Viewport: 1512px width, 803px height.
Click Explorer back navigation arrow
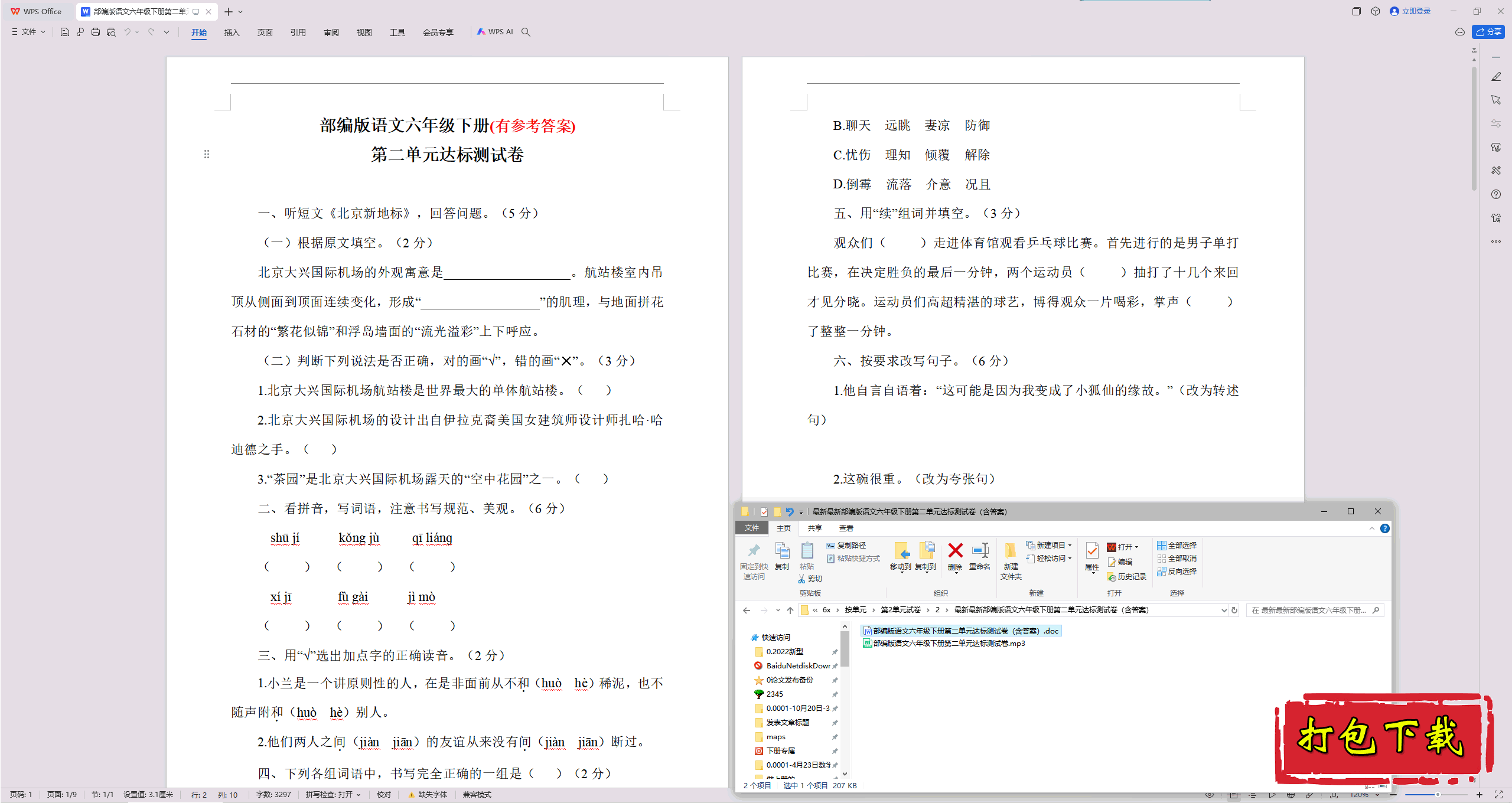pyautogui.click(x=747, y=610)
